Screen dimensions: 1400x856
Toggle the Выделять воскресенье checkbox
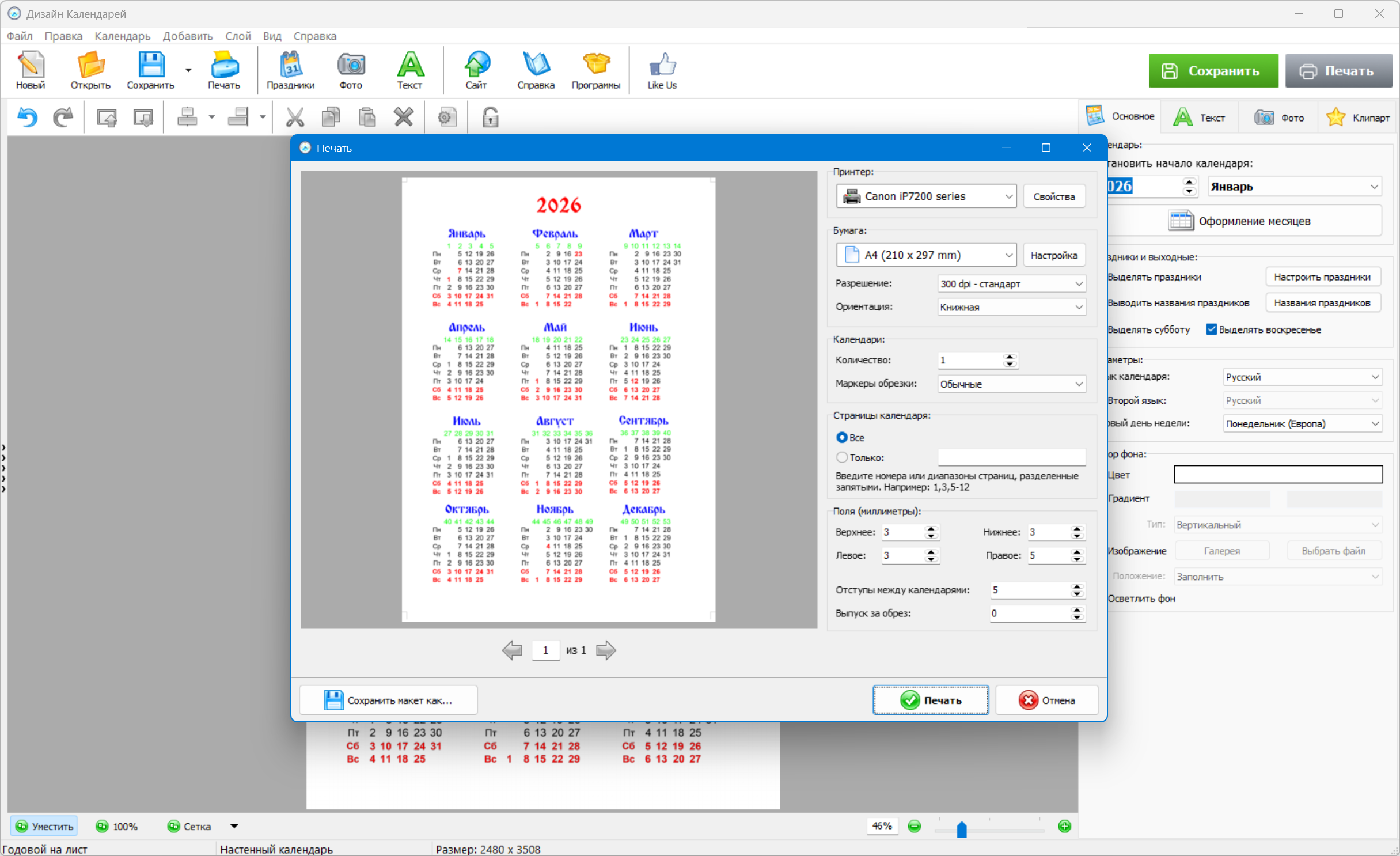point(1211,329)
